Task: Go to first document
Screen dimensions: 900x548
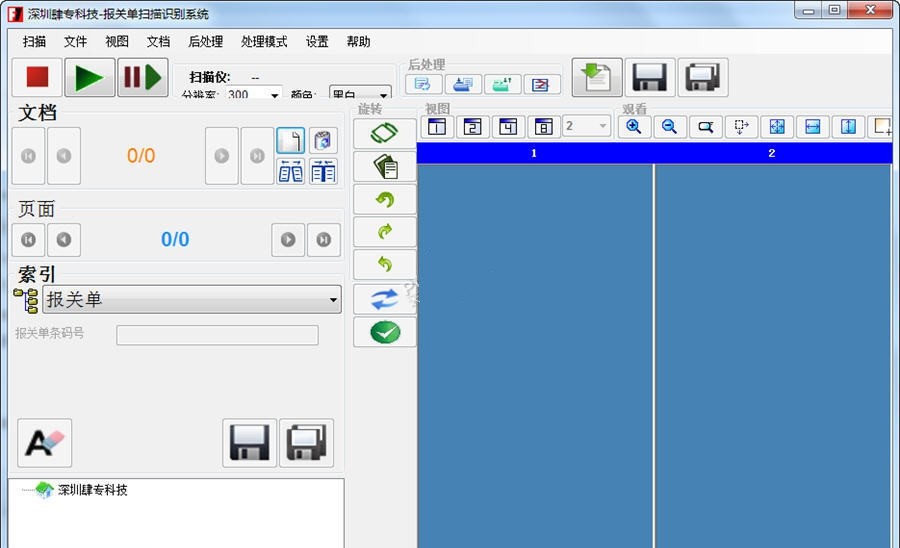Action: coord(28,156)
